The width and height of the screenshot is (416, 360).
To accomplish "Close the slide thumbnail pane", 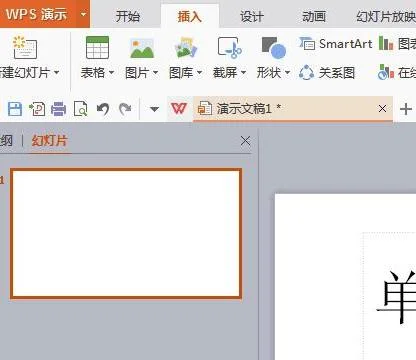I will (246, 141).
